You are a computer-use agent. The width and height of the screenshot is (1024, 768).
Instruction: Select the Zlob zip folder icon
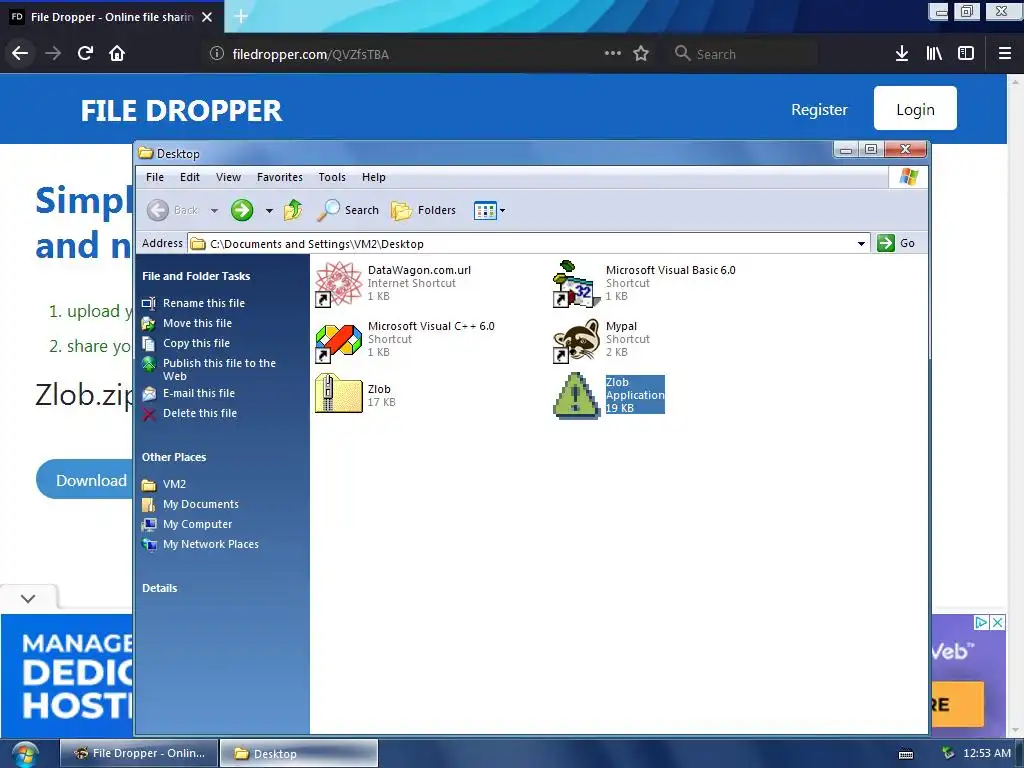pos(338,394)
